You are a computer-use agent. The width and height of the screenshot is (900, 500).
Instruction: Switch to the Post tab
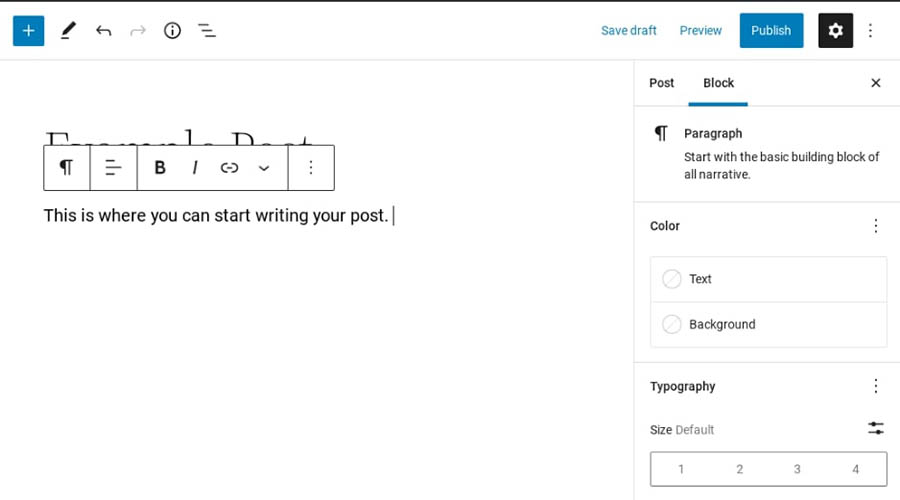pos(662,83)
